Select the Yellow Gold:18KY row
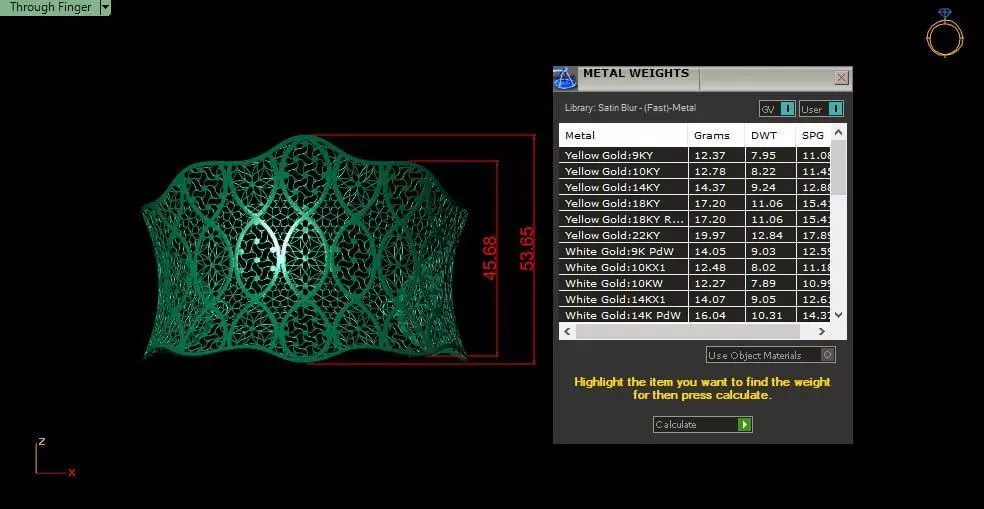The width and height of the screenshot is (984, 509). (695, 203)
